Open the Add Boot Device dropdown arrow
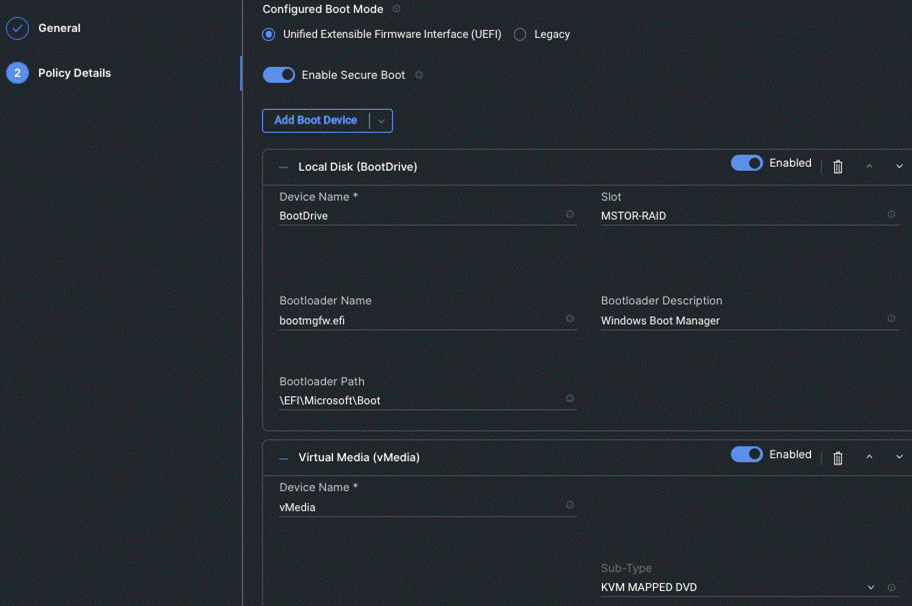 click(x=380, y=120)
